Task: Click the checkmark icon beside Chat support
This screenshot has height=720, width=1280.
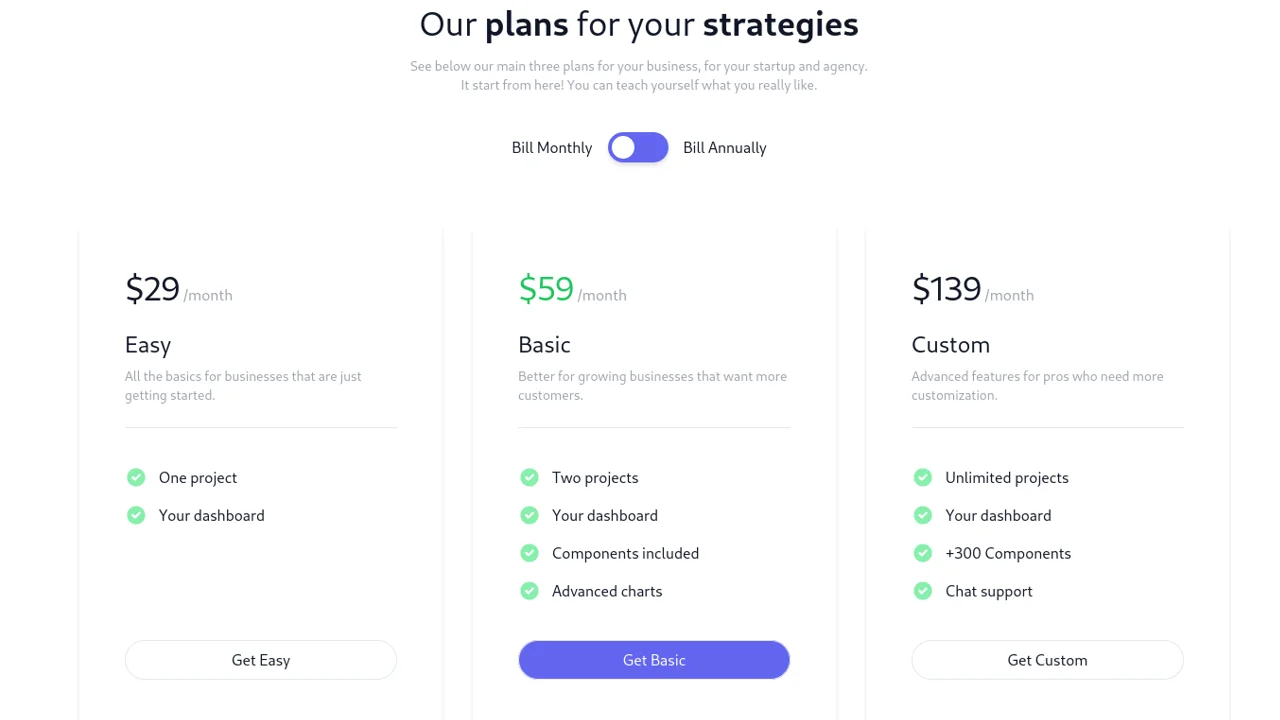Action: click(x=922, y=591)
